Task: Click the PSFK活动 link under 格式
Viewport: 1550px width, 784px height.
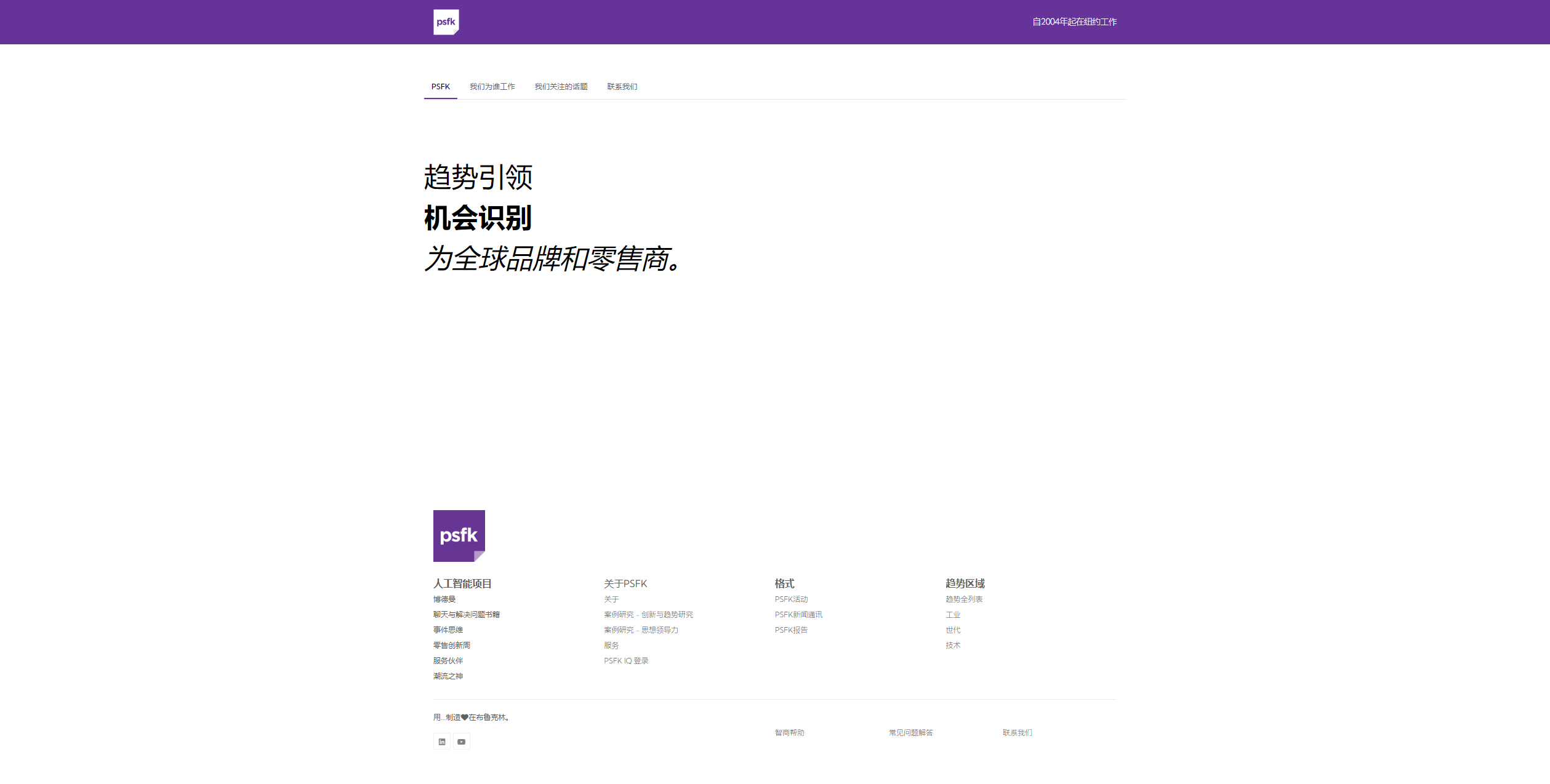Action: [791, 599]
